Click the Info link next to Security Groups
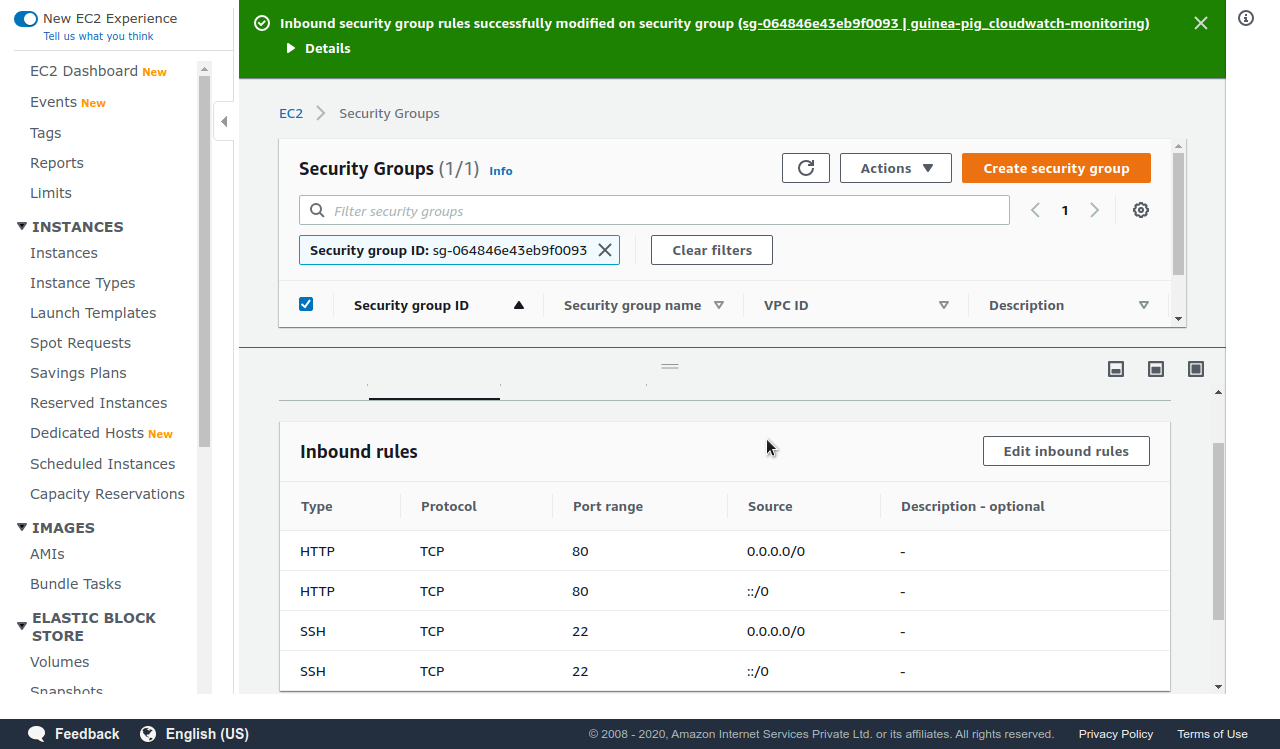Screen dimensions: 1280x749 [x=501, y=171]
